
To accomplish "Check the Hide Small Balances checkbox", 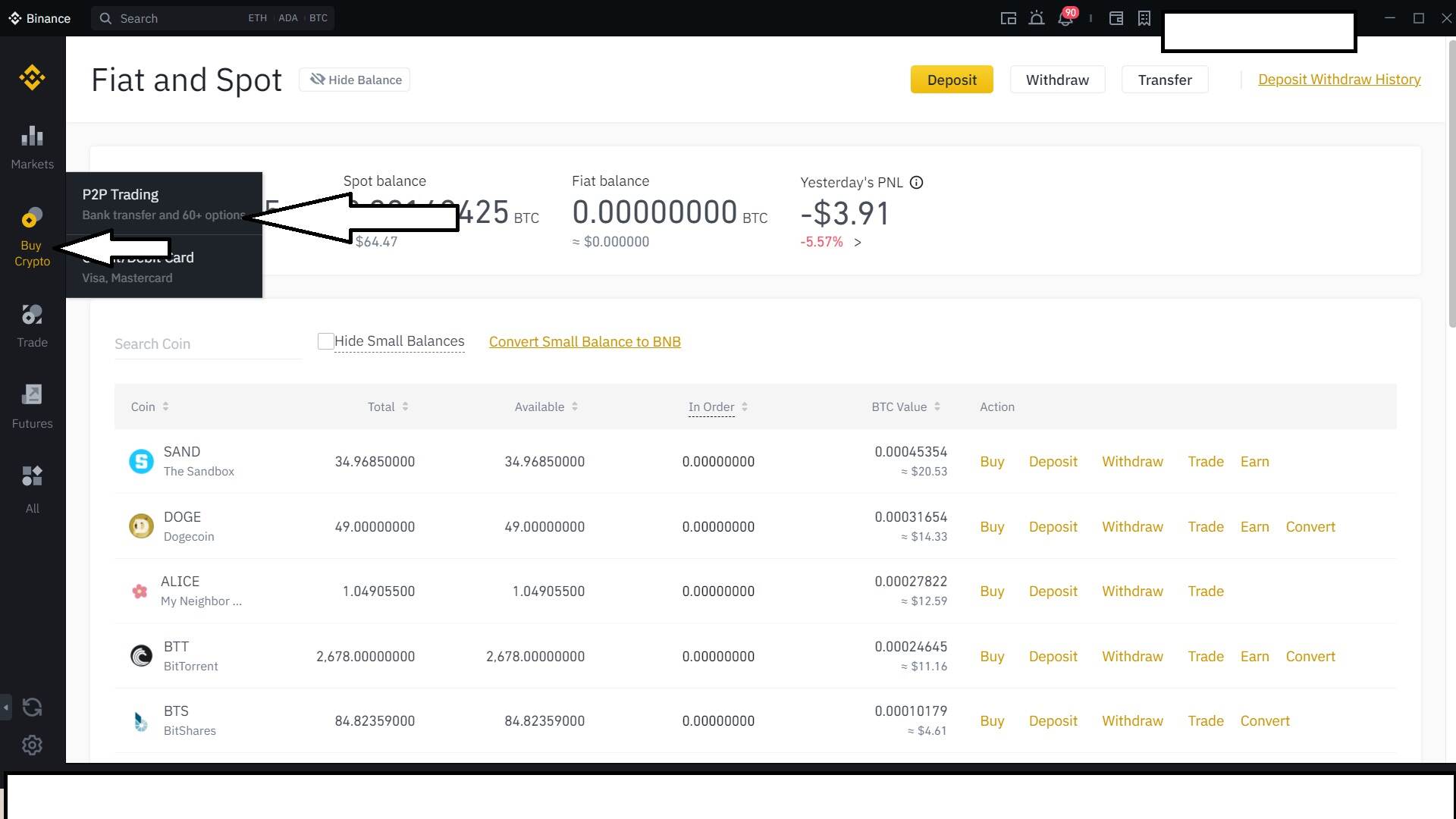I will tap(325, 341).
